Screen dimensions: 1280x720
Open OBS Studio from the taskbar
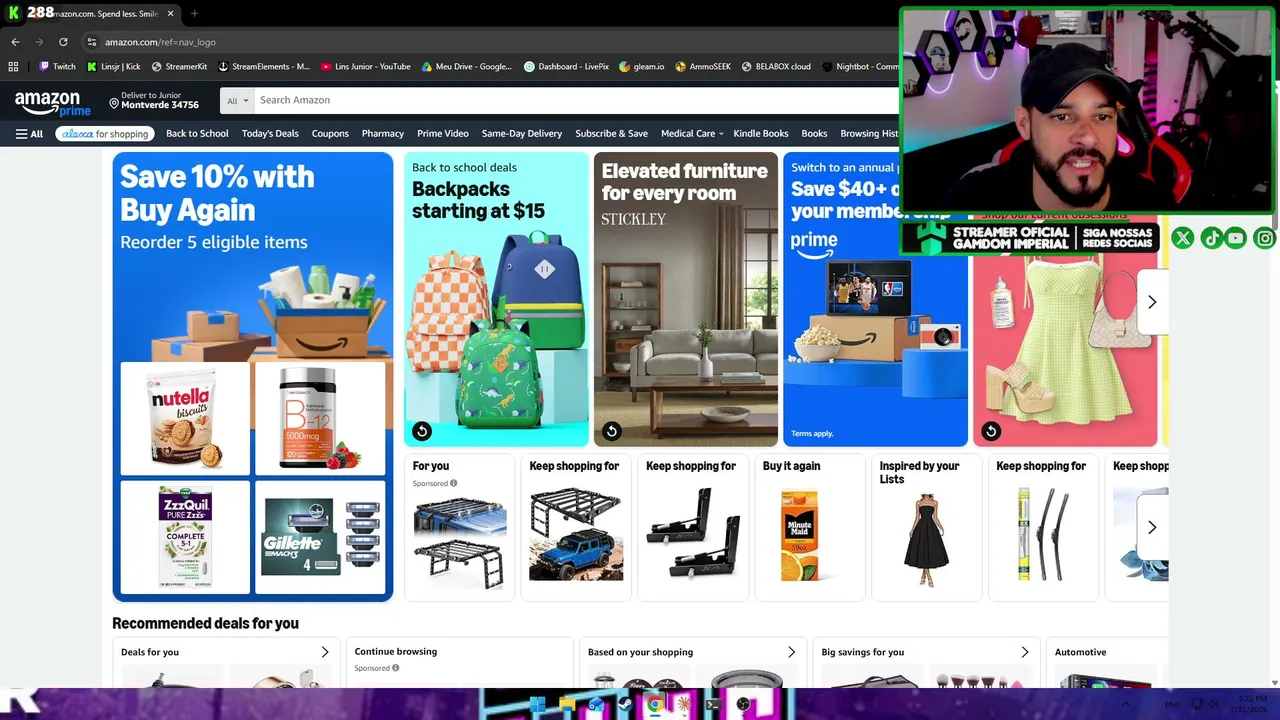[x=743, y=705]
